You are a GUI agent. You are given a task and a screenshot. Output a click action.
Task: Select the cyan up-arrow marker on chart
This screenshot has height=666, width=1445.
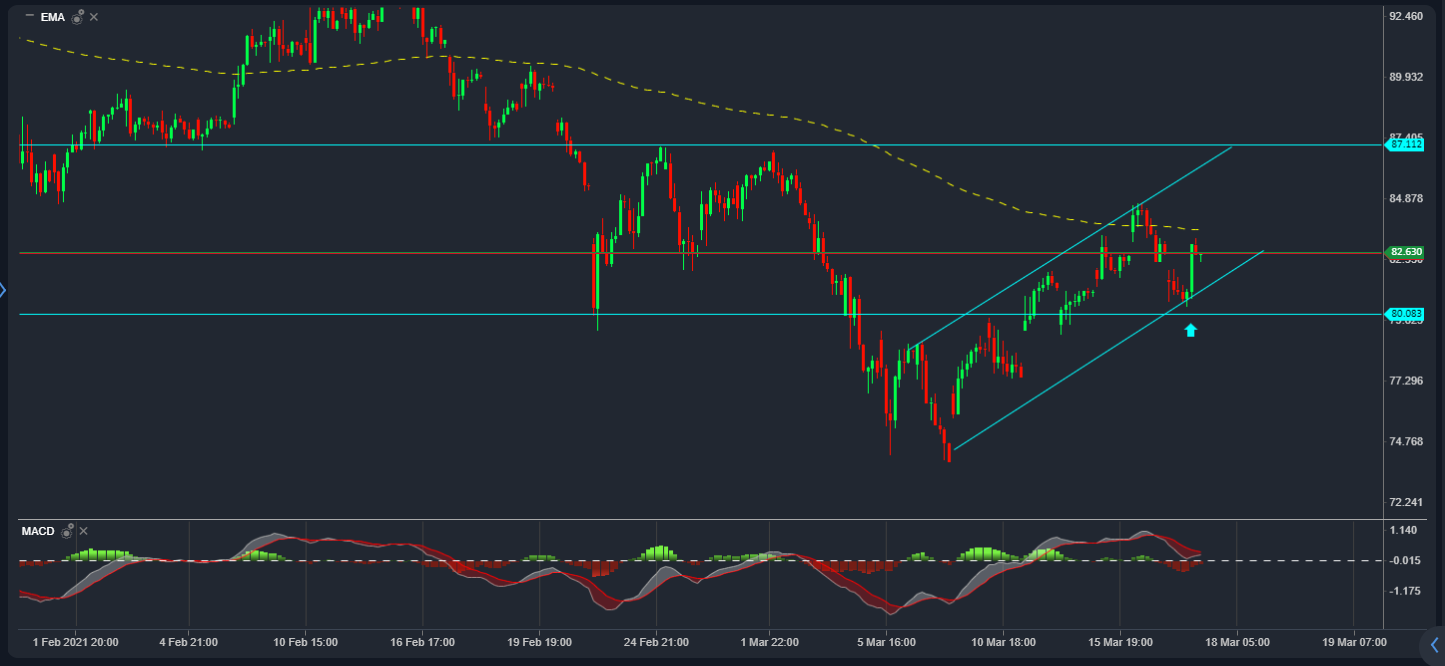(x=1190, y=330)
